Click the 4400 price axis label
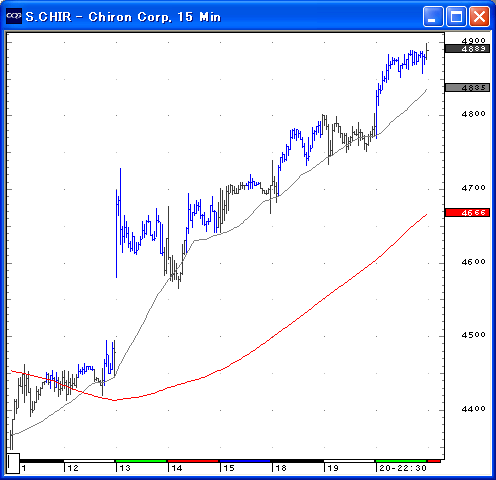Screen dimensions: 496x480 tap(473, 409)
